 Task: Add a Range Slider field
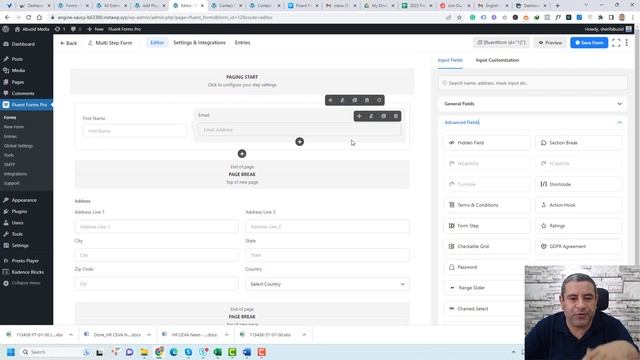(484, 288)
